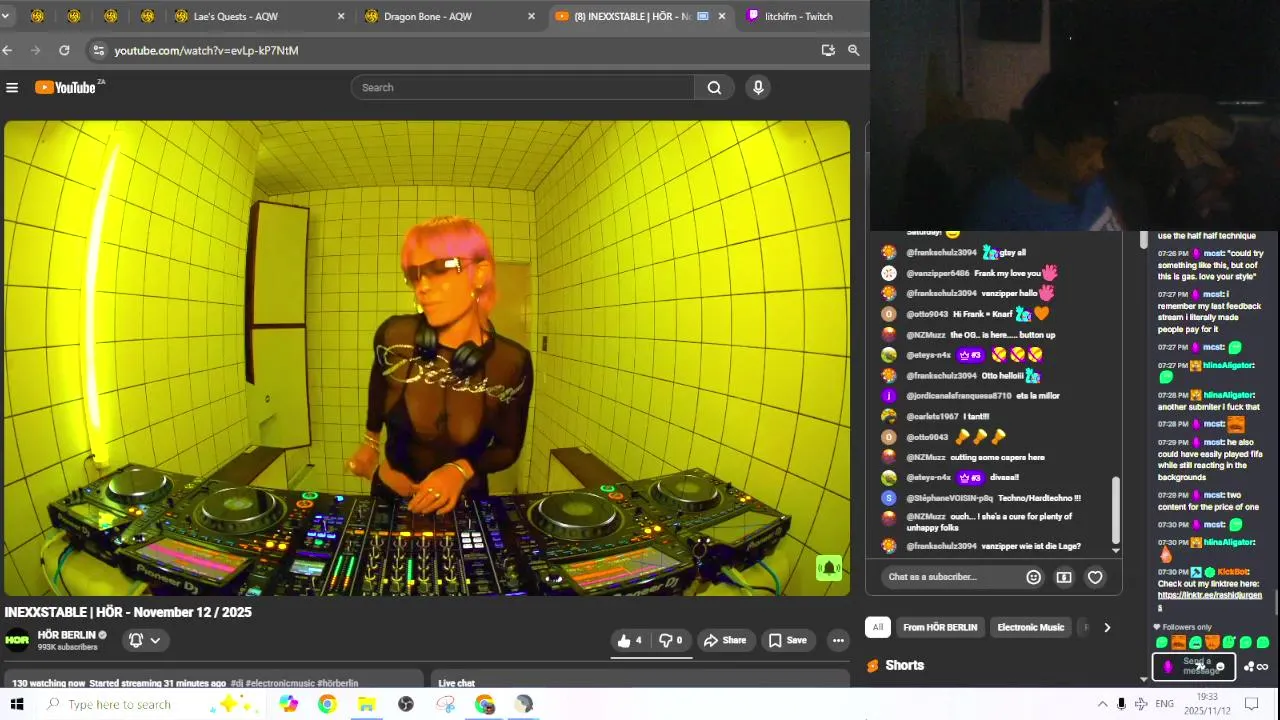The image size is (1280, 720).
Task: Click the taskbar clock showing 19:33
Action: click(x=1206, y=704)
